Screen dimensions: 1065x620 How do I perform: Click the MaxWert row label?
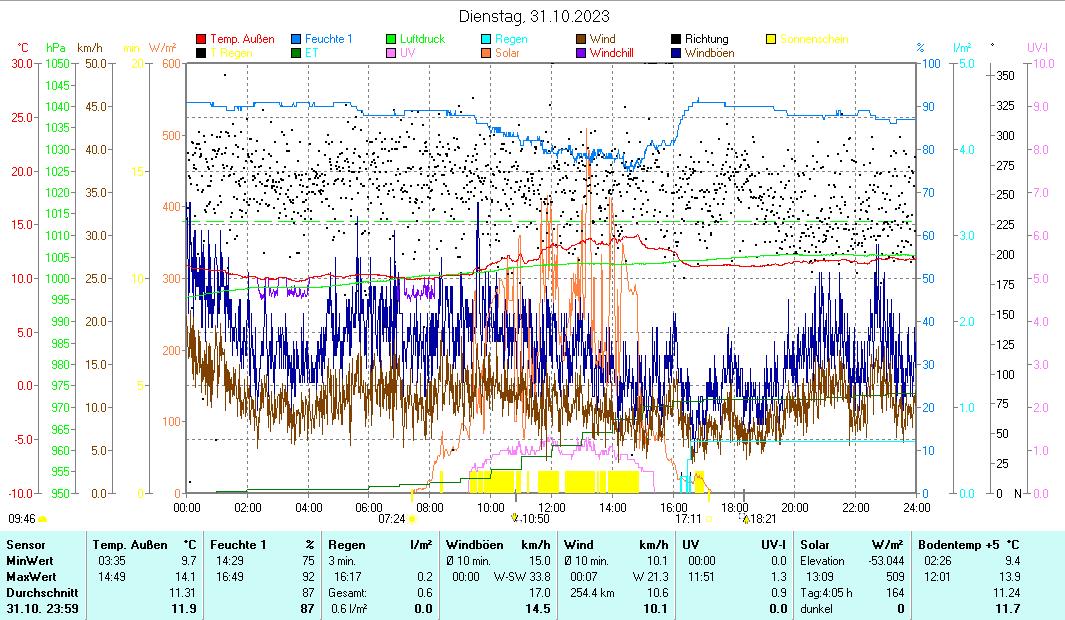[31, 577]
